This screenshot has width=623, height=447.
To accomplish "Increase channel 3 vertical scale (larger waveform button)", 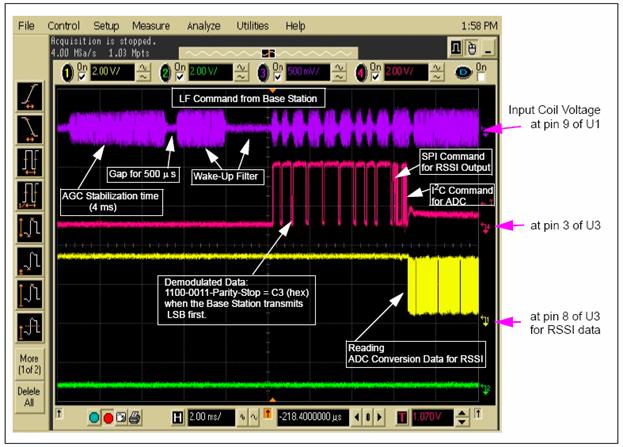I will coord(339,68).
